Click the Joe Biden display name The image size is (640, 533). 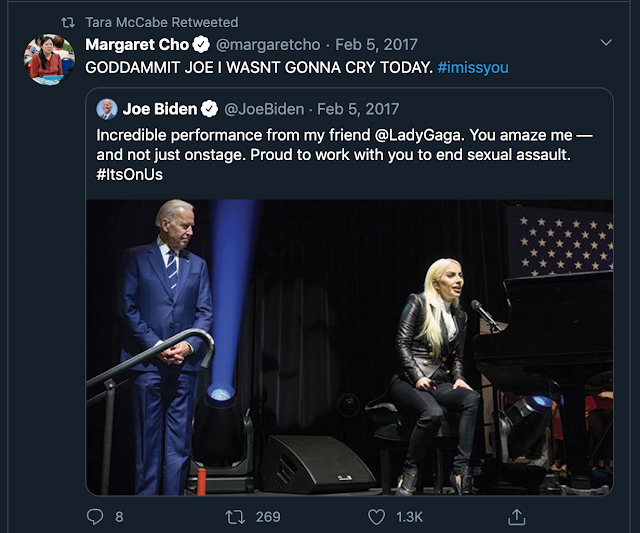160,109
